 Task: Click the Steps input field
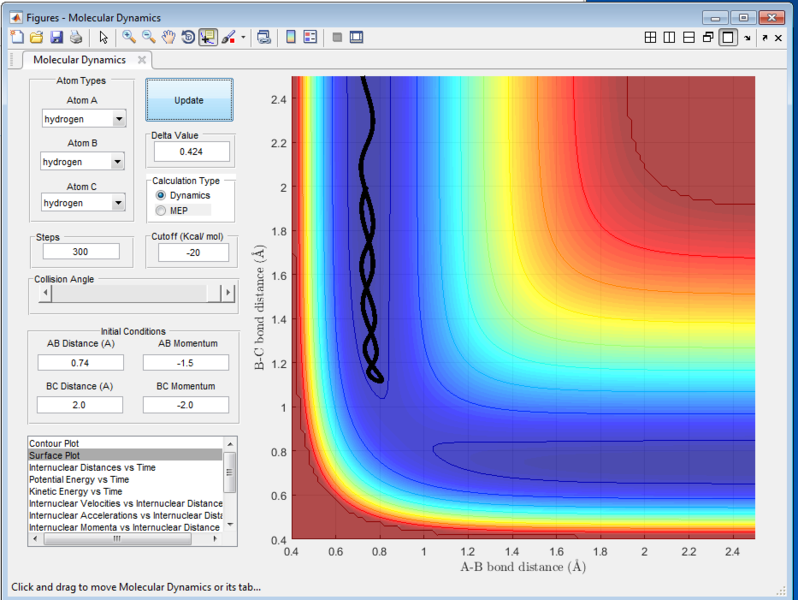[x=82, y=252]
